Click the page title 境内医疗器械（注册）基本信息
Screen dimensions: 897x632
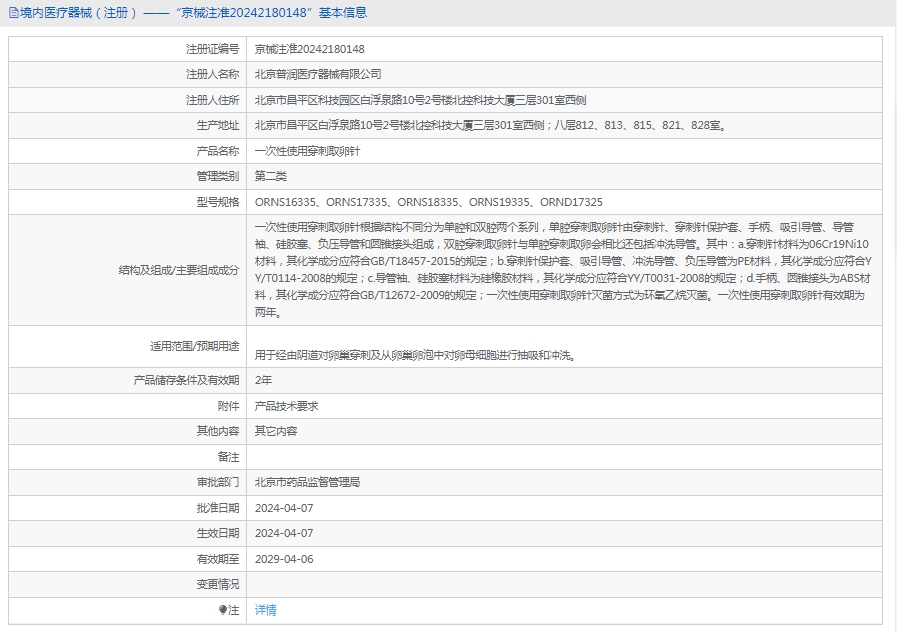193,13
